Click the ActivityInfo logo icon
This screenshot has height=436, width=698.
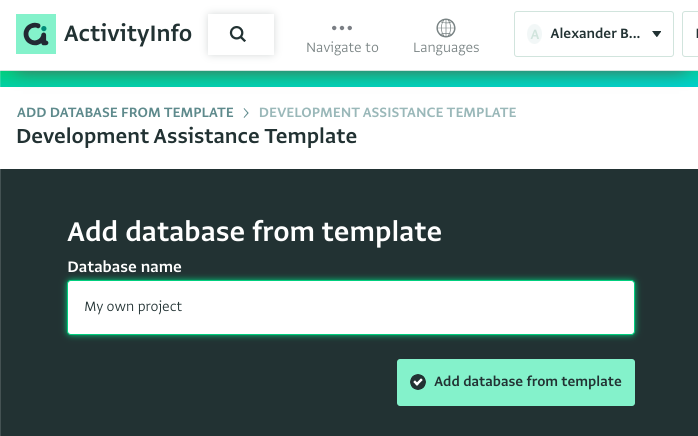tap(36, 34)
